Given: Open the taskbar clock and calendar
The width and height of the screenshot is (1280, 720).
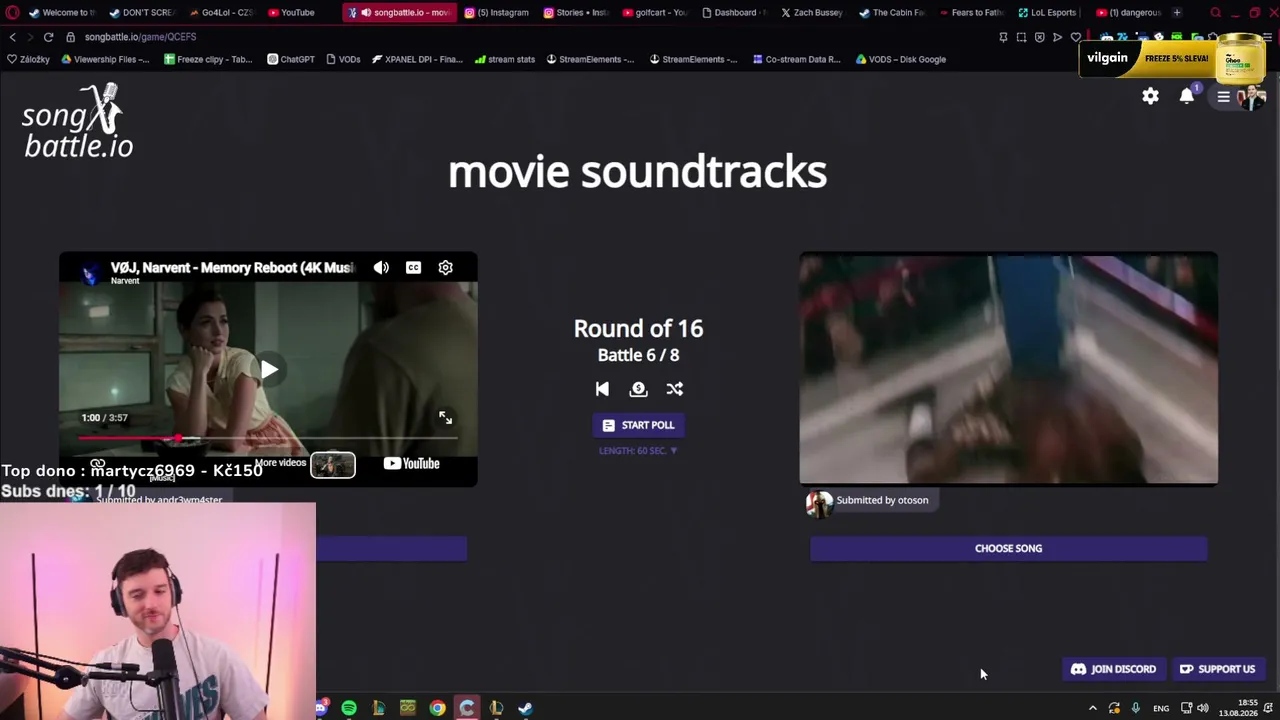Looking at the screenshot, I should tap(1238, 708).
